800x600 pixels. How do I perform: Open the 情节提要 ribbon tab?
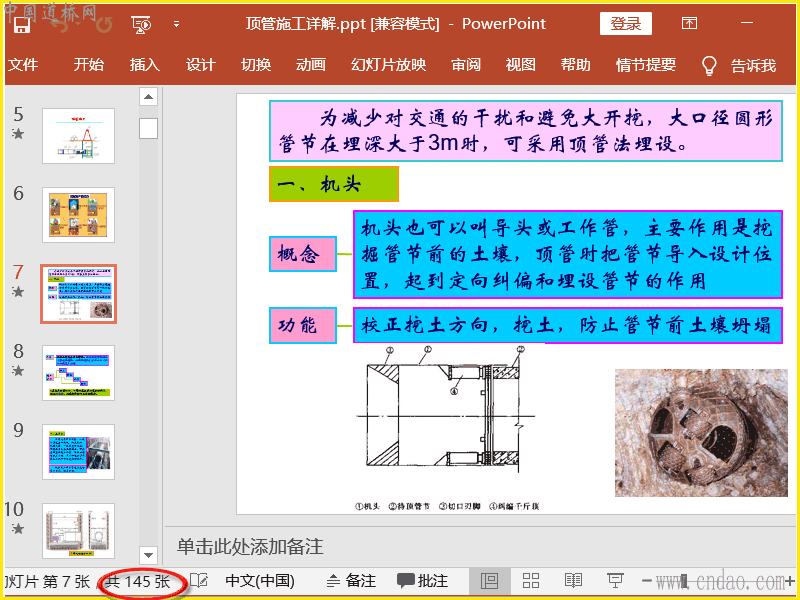(646, 65)
